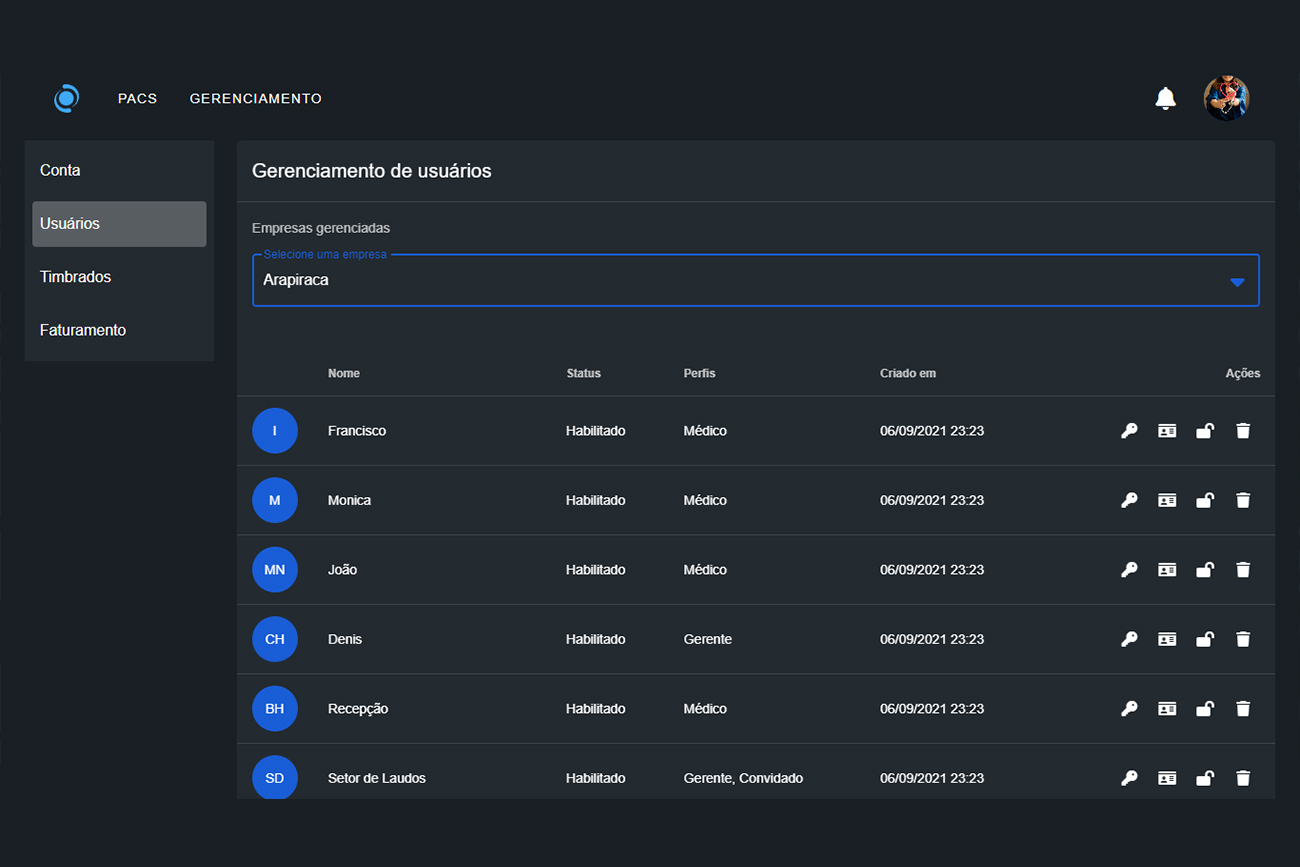Open the ID card icon for Recepção
Screen dimensions: 1300x867
pos(1167,709)
